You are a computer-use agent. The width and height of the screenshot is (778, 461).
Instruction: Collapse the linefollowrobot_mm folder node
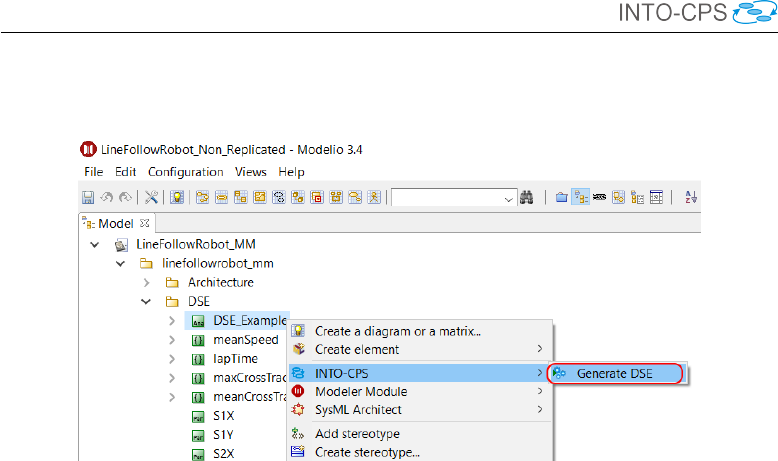(120, 263)
